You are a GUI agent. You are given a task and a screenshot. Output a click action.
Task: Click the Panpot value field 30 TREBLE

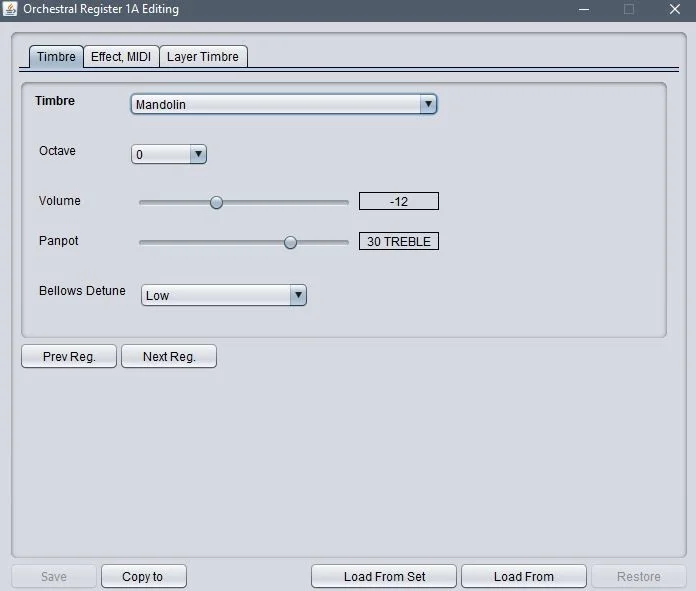[x=399, y=241]
